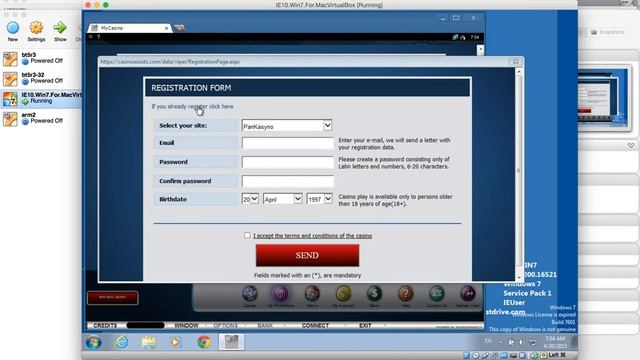The image size is (640, 360).
Task: Click the CREDITS label in casino bar
Action: (105, 326)
